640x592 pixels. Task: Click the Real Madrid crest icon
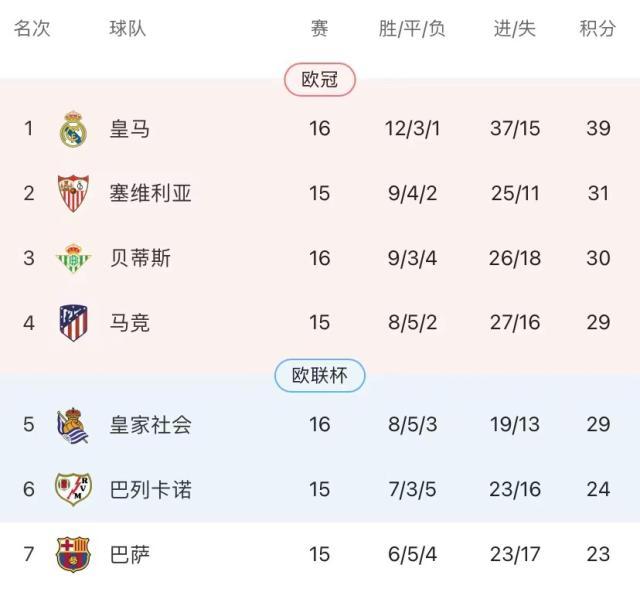pos(74,129)
